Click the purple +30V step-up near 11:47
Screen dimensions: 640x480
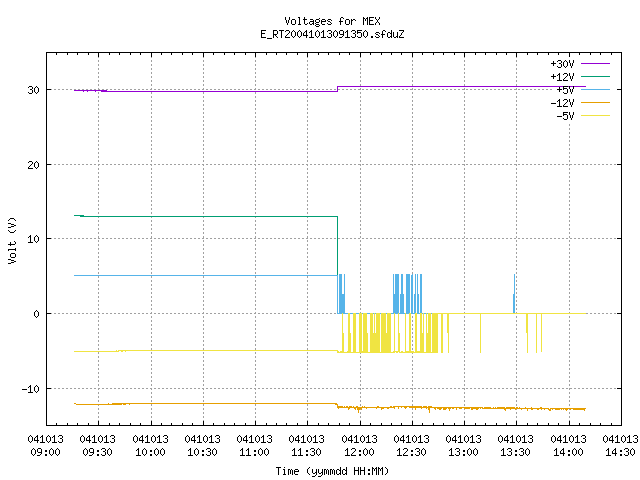pos(338,89)
